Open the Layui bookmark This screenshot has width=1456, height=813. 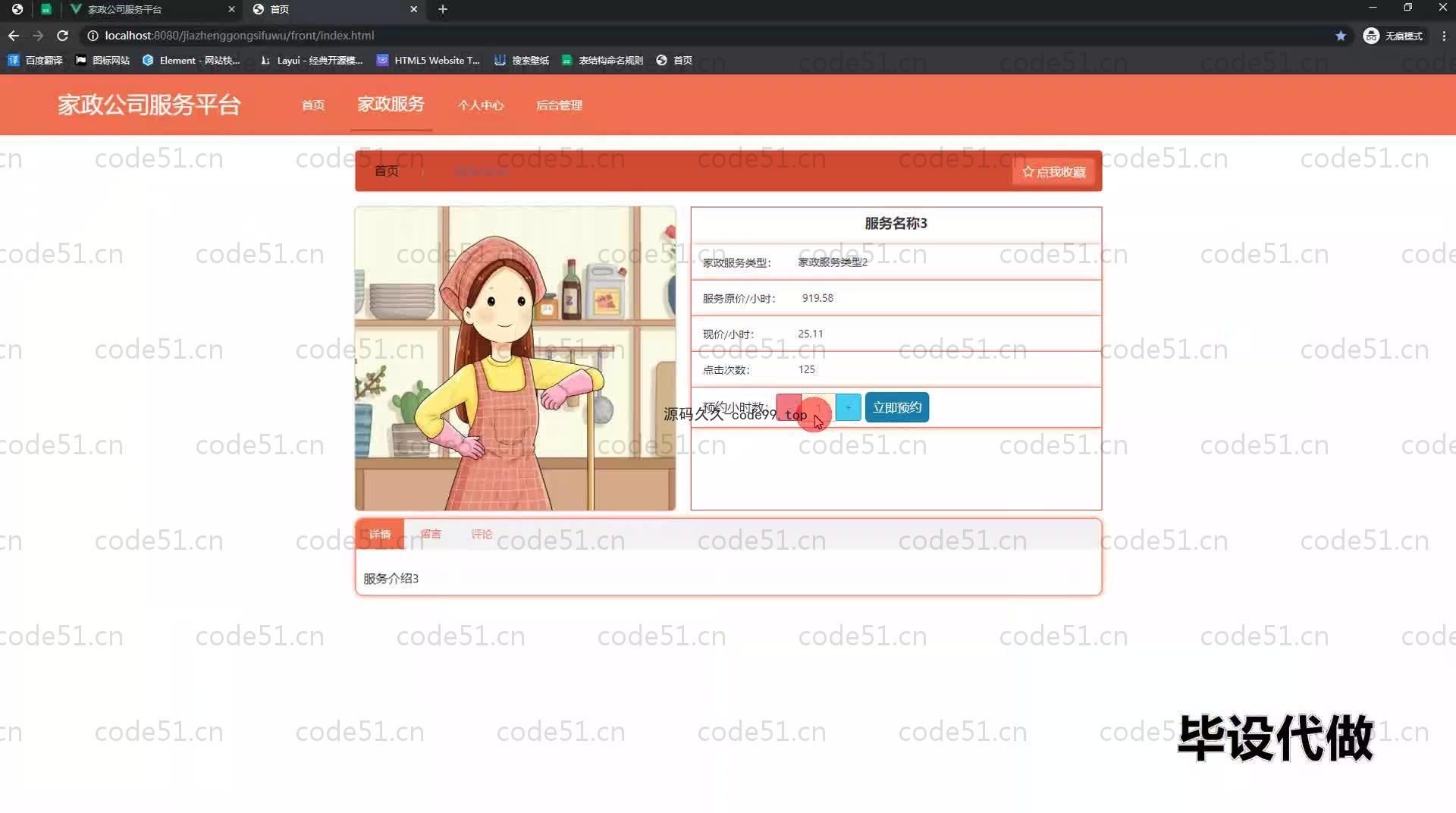coord(311,60)
